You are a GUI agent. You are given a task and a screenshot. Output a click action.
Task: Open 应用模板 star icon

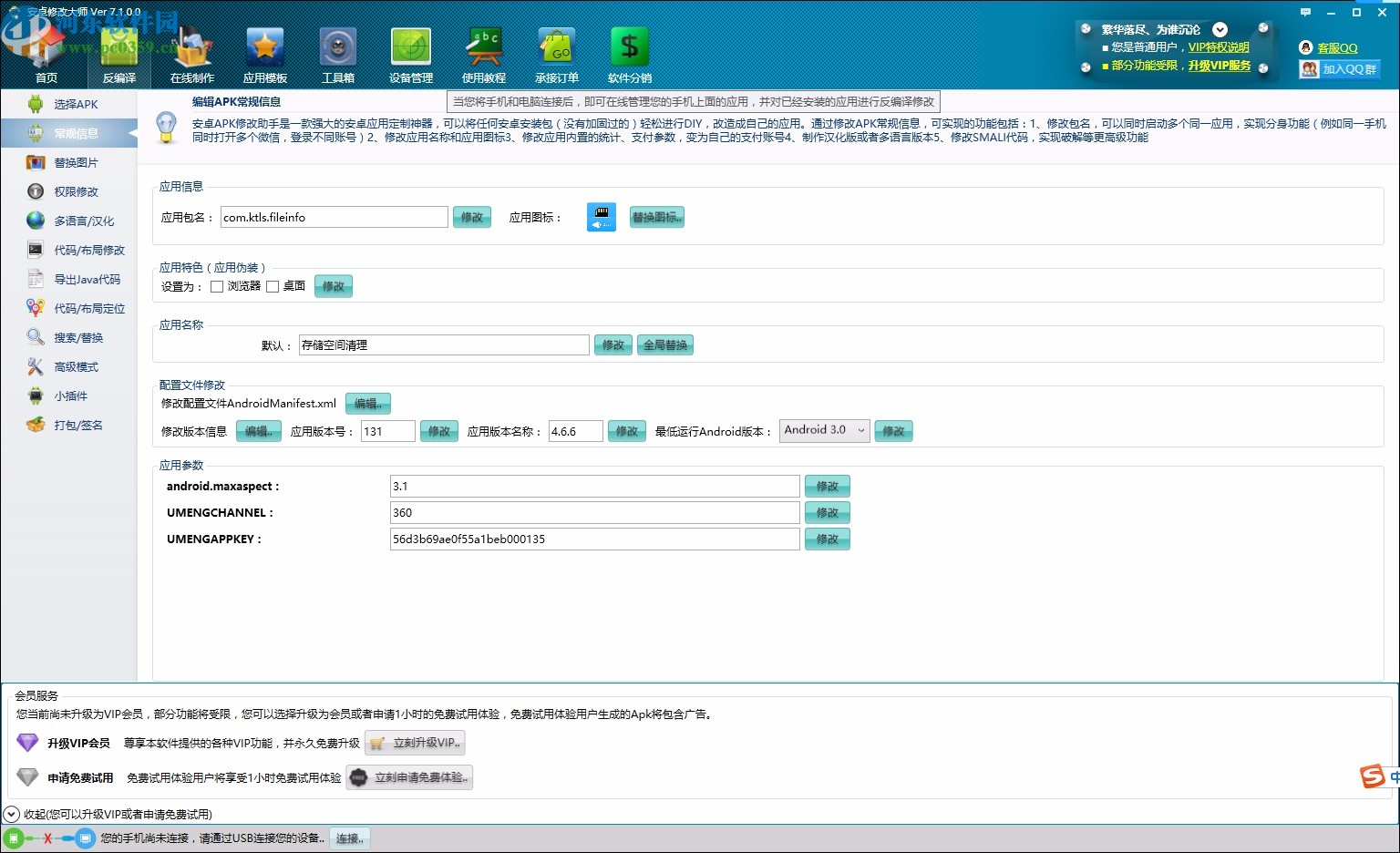(265, 55)
